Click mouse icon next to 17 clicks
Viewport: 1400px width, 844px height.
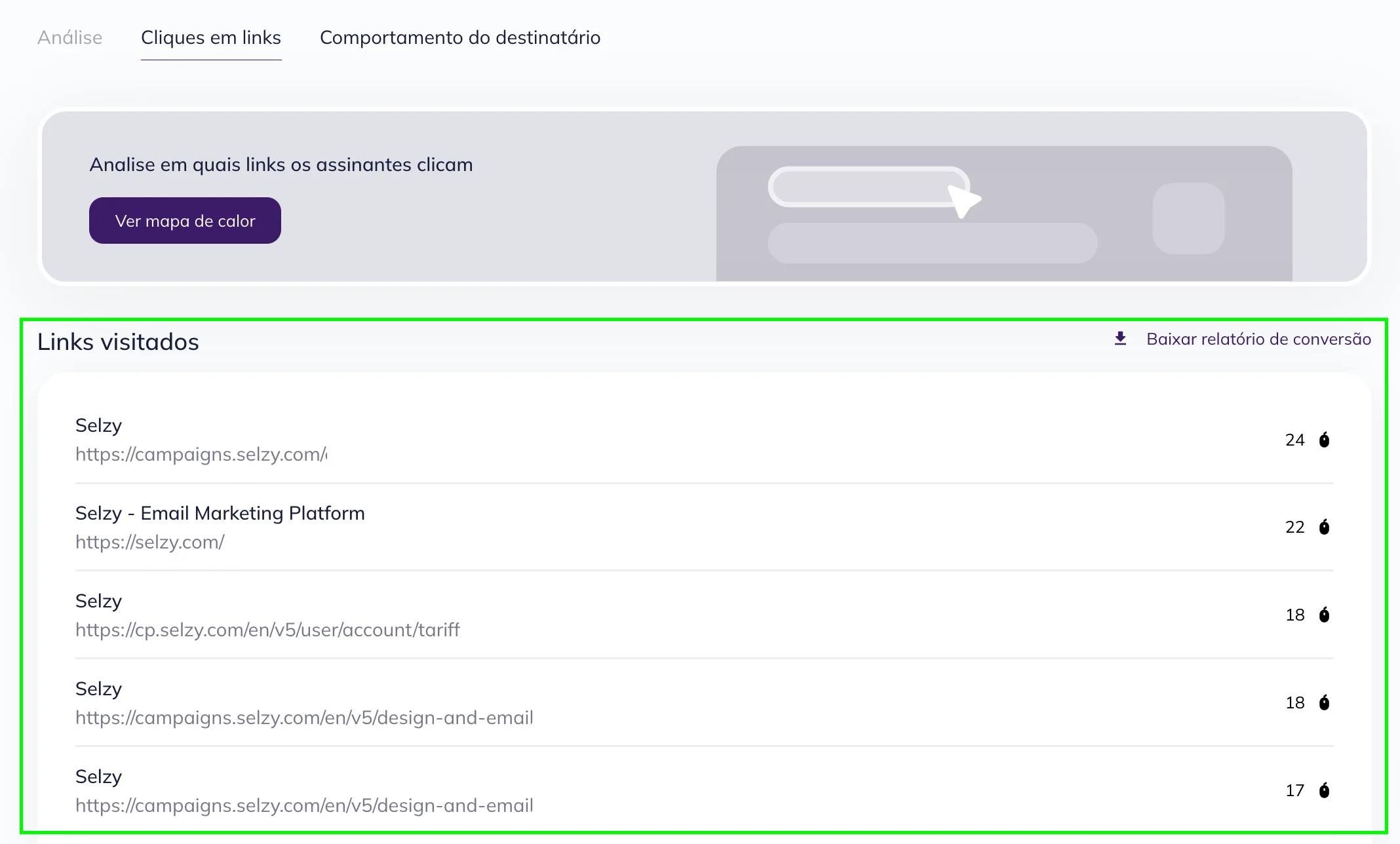[x=1324, y=790]
